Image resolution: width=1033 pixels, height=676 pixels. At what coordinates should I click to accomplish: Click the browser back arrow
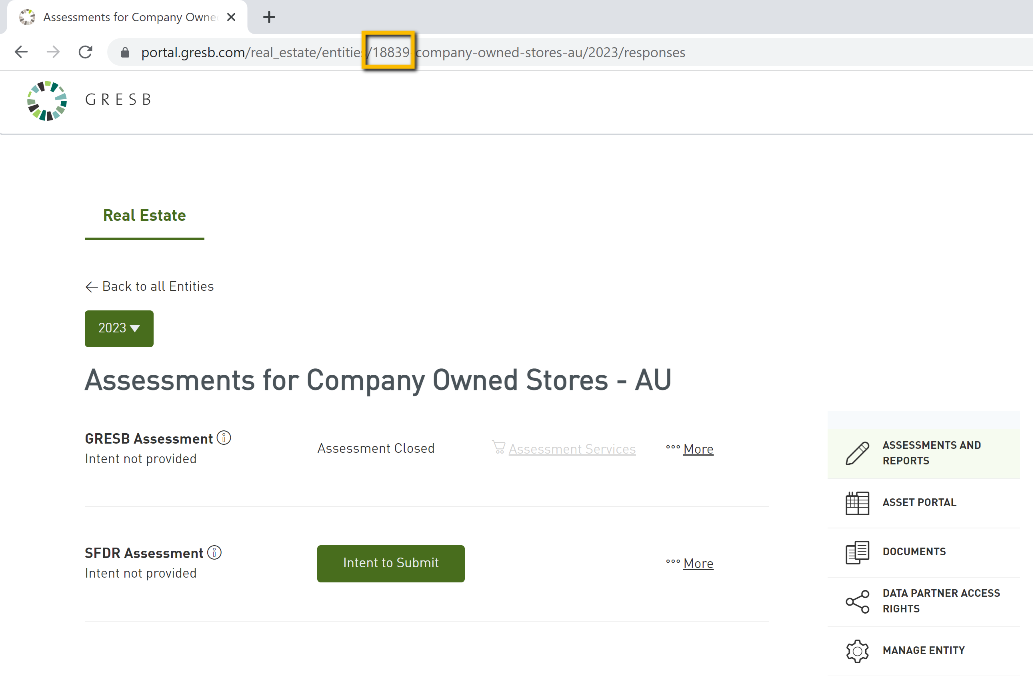point(21,52)
